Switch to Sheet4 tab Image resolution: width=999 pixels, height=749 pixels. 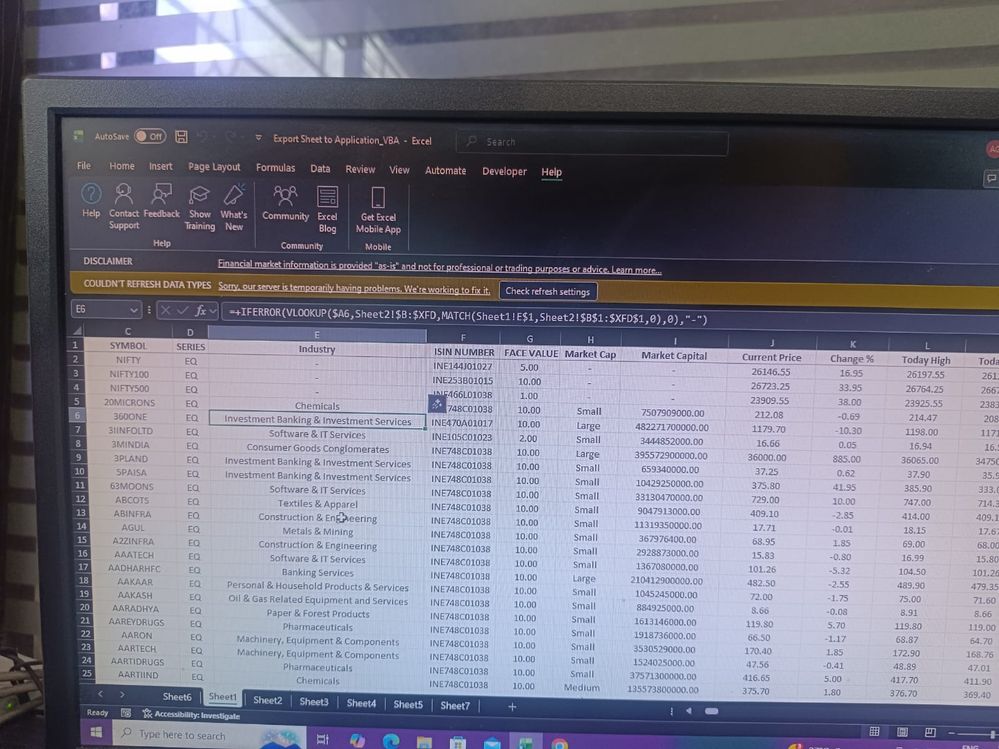pos(361,703)
